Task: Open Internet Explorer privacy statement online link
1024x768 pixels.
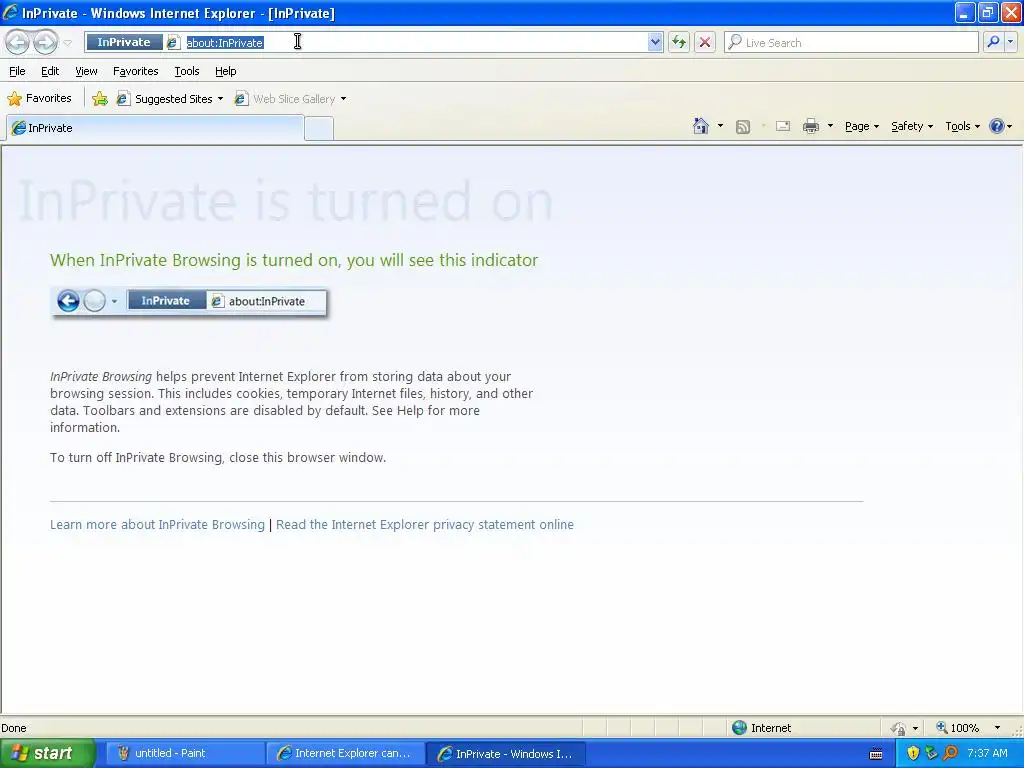Action: point(424,524)
